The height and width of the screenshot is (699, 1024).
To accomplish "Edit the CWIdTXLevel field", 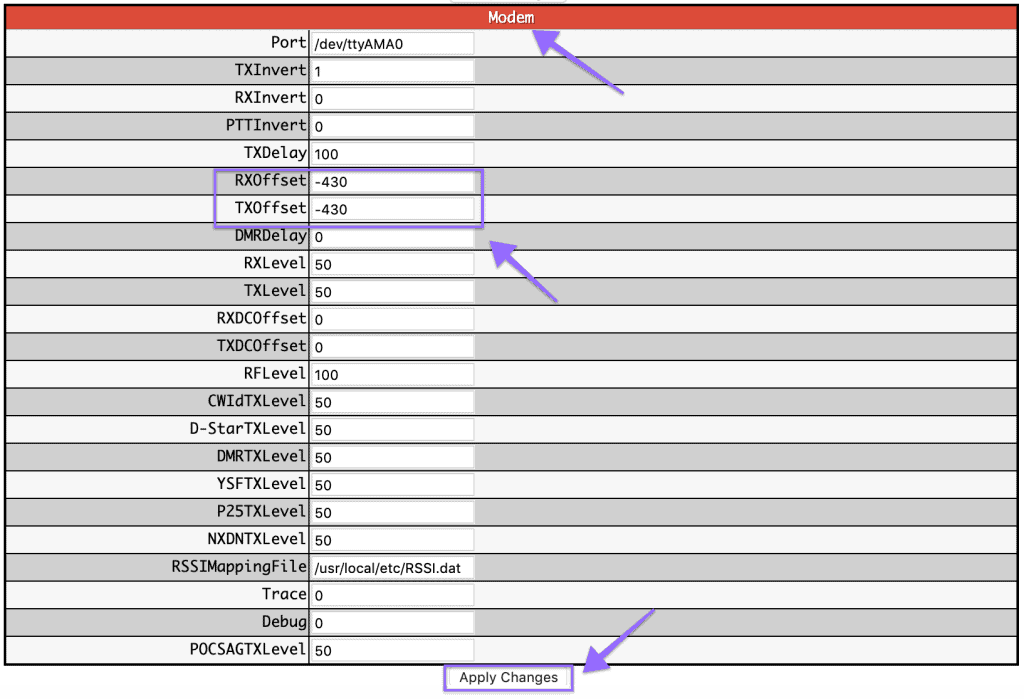I will click(x=392, y=402).
